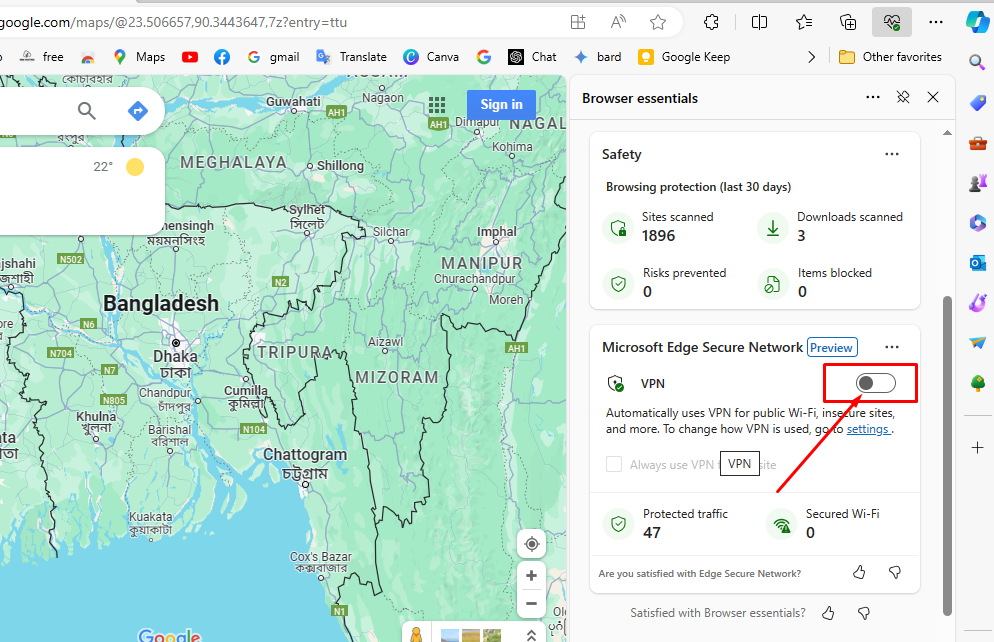Unpin the Browser essentials panel

click(903, 97)
